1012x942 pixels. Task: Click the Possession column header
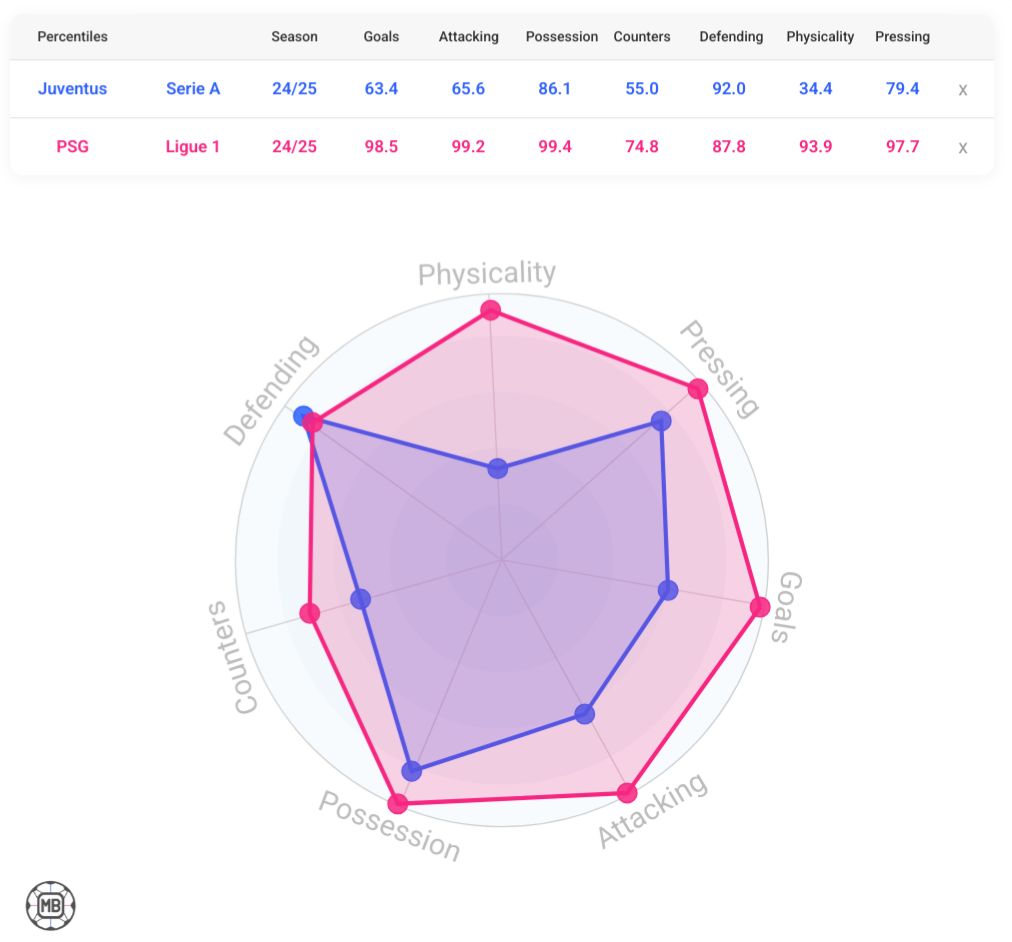[x=562, y=36]
